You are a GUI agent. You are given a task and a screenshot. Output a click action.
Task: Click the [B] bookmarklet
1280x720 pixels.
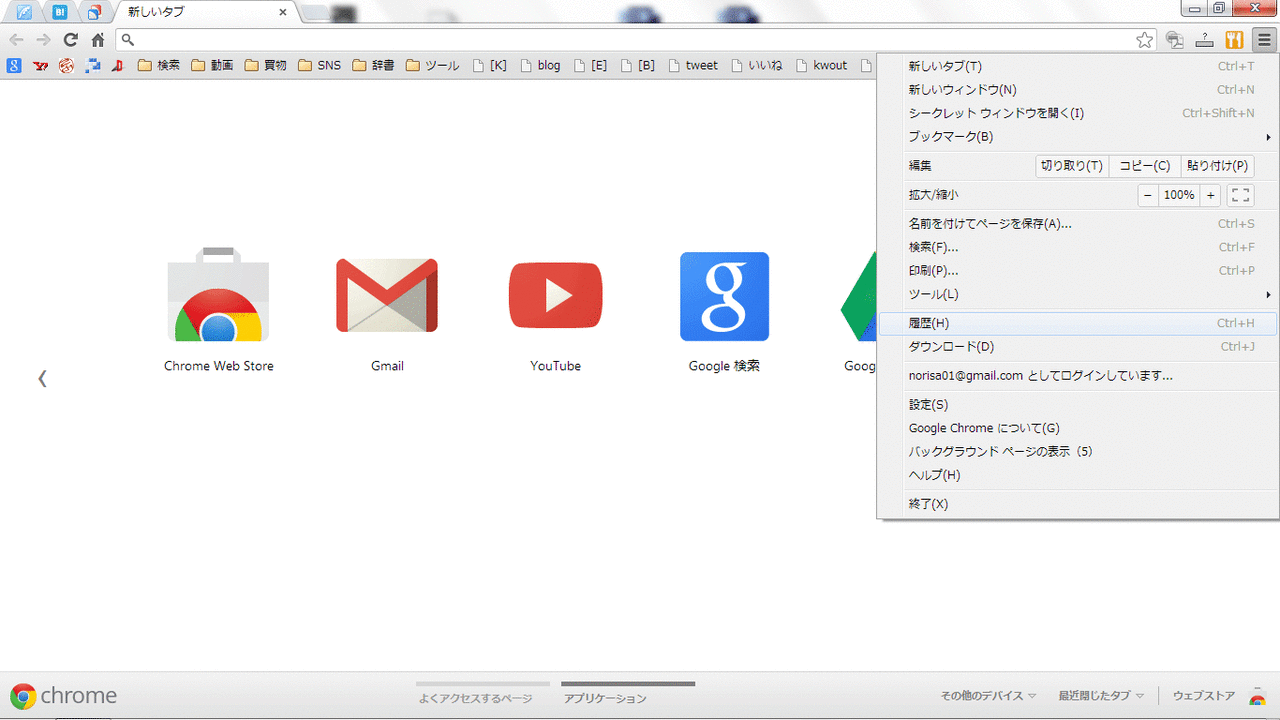pos(637,66)
